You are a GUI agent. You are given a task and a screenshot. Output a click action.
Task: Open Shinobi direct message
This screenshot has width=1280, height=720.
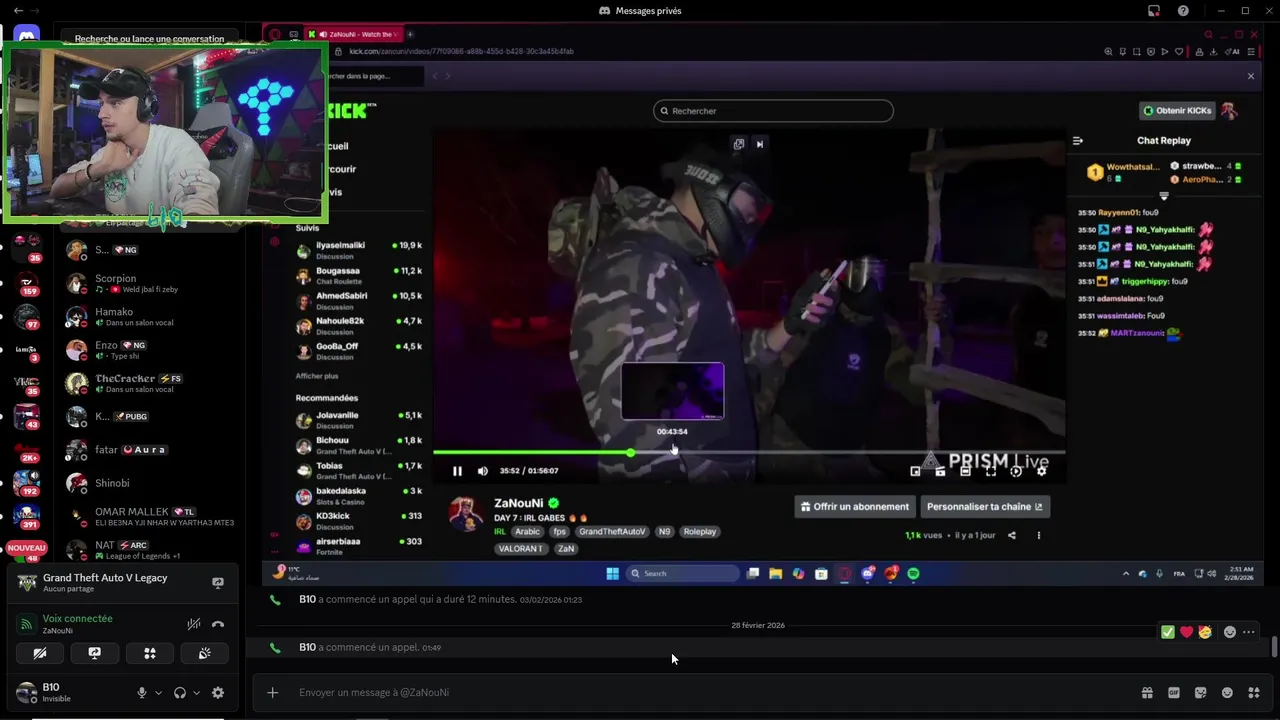[x=150, y=483]
